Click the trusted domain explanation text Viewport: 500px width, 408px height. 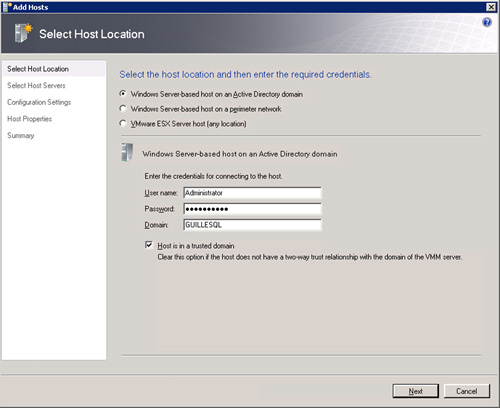pos(310,257)
